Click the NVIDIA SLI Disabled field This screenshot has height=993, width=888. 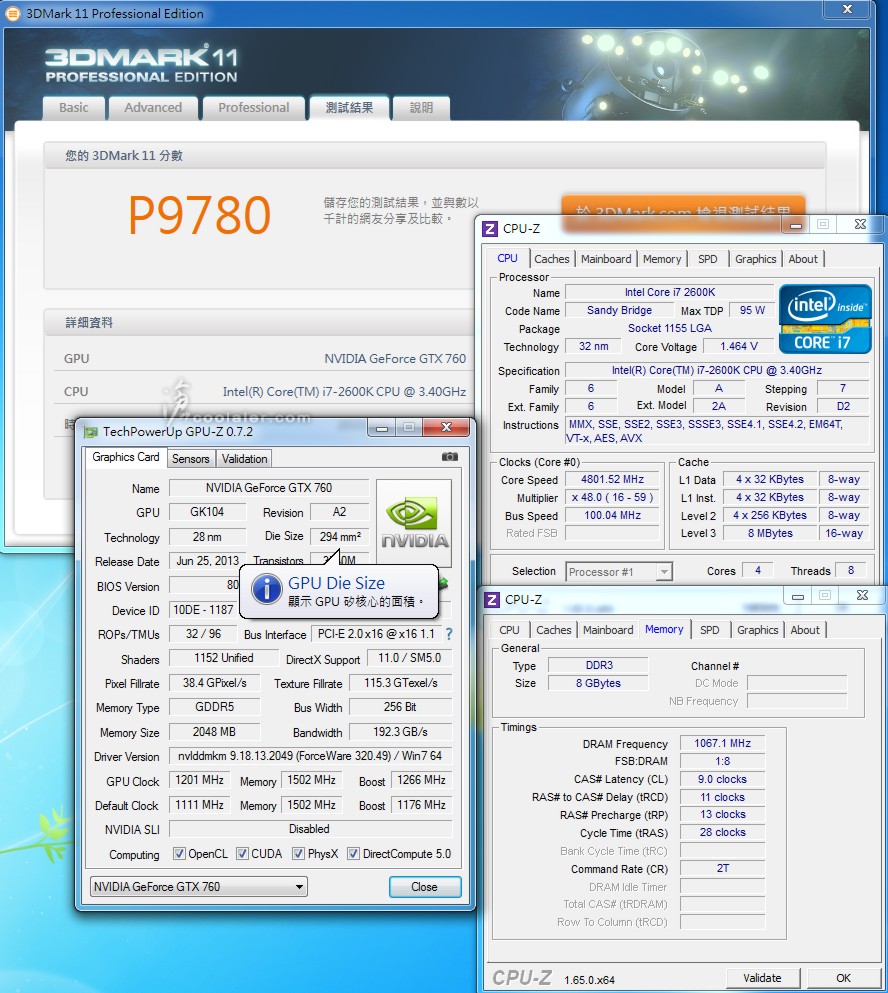click(310, 828)
